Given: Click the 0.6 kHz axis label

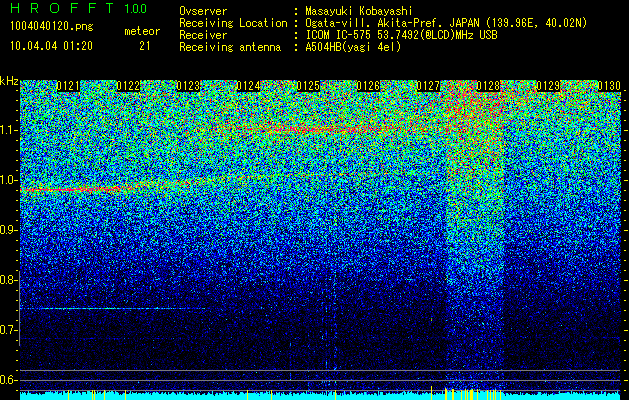Looking at the screenshot, I should pyautogui.click(x=8, y=380).
